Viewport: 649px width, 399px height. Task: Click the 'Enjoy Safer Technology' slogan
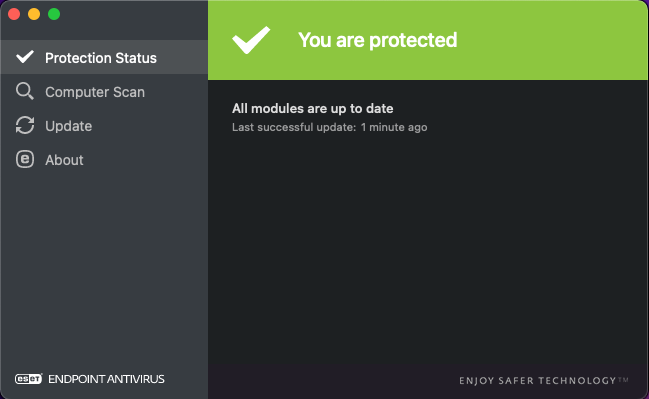click(543, 380)
